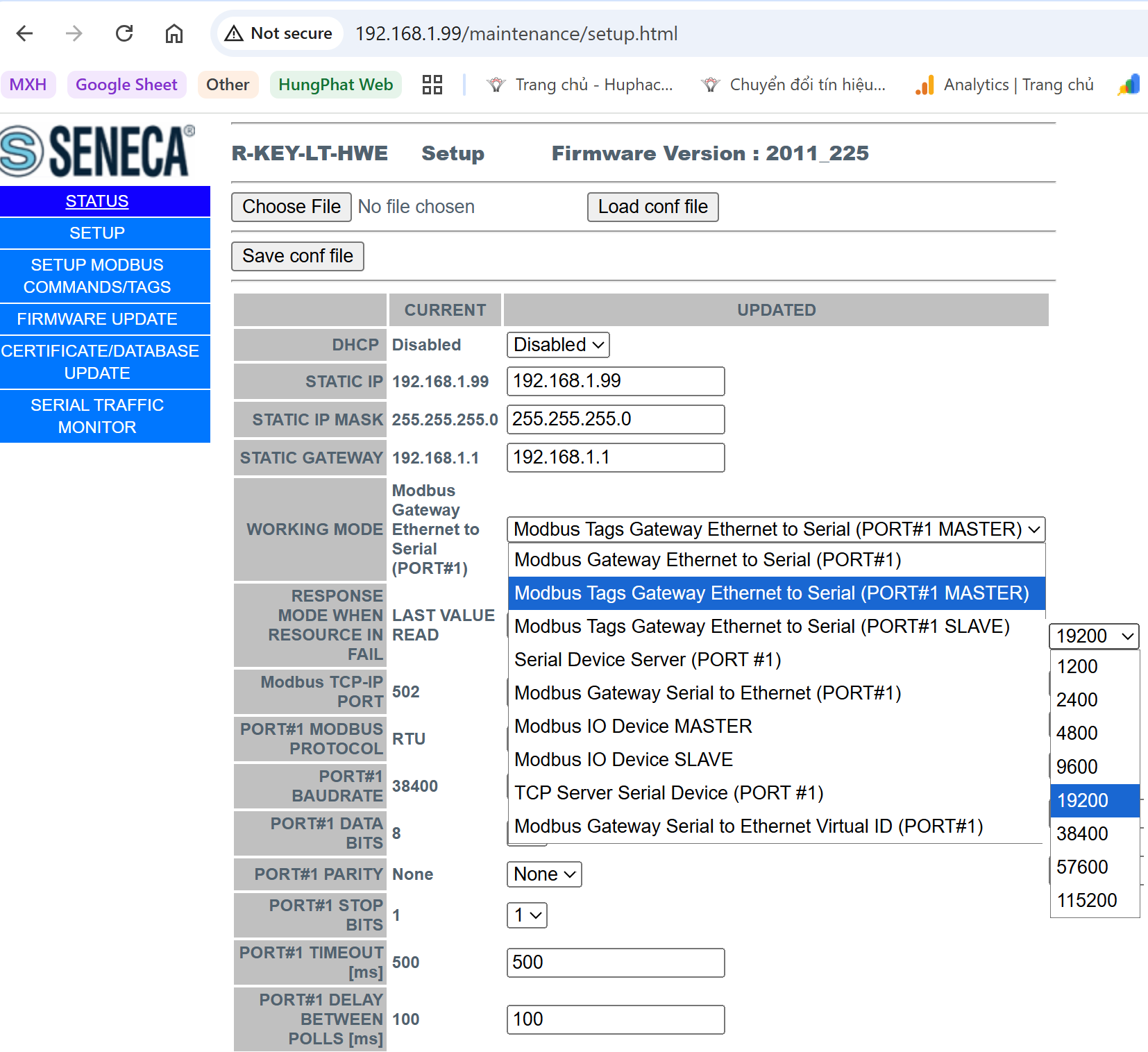The image size is (1148, 1052).
Task: Select 115200 in the baudrate list
Action: pyautogui.click(x=1095, y=901)
